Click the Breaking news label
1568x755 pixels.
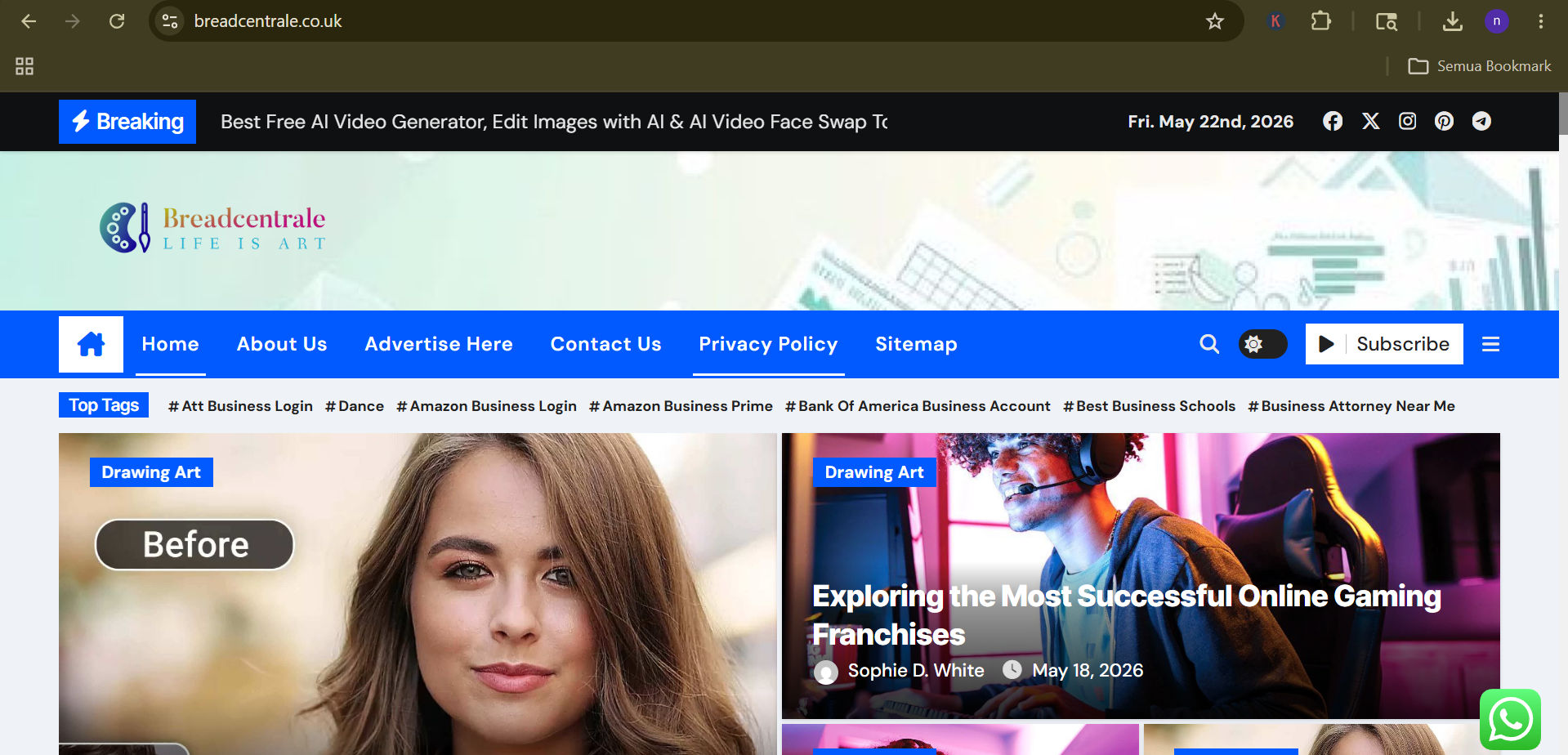[127, 122]
